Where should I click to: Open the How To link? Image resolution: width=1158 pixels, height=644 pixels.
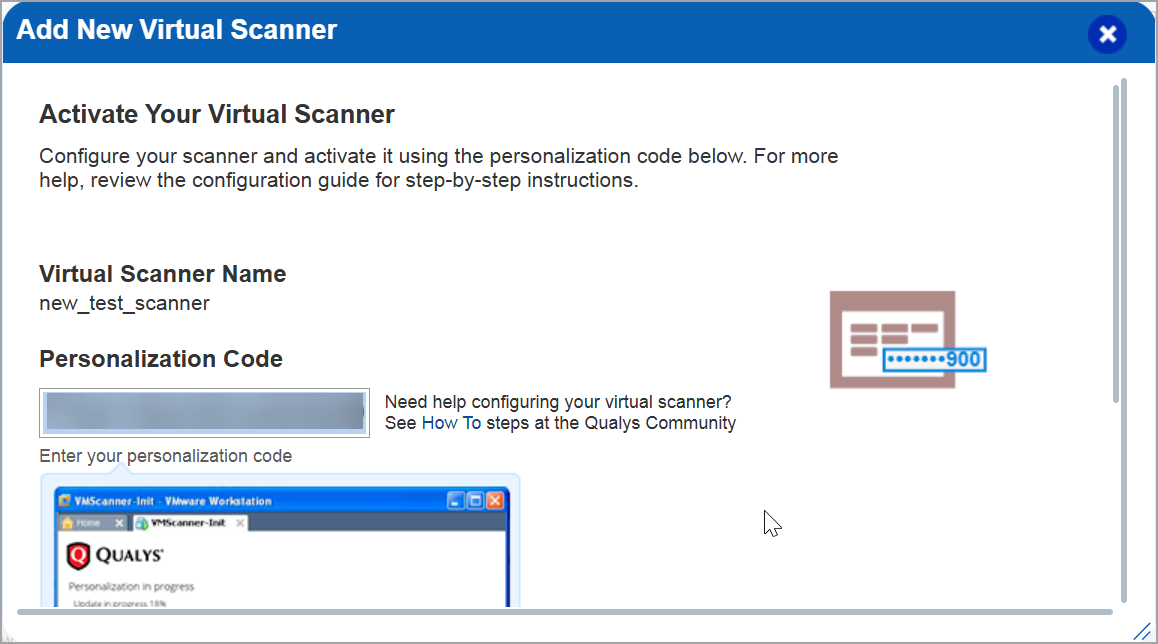451,423
